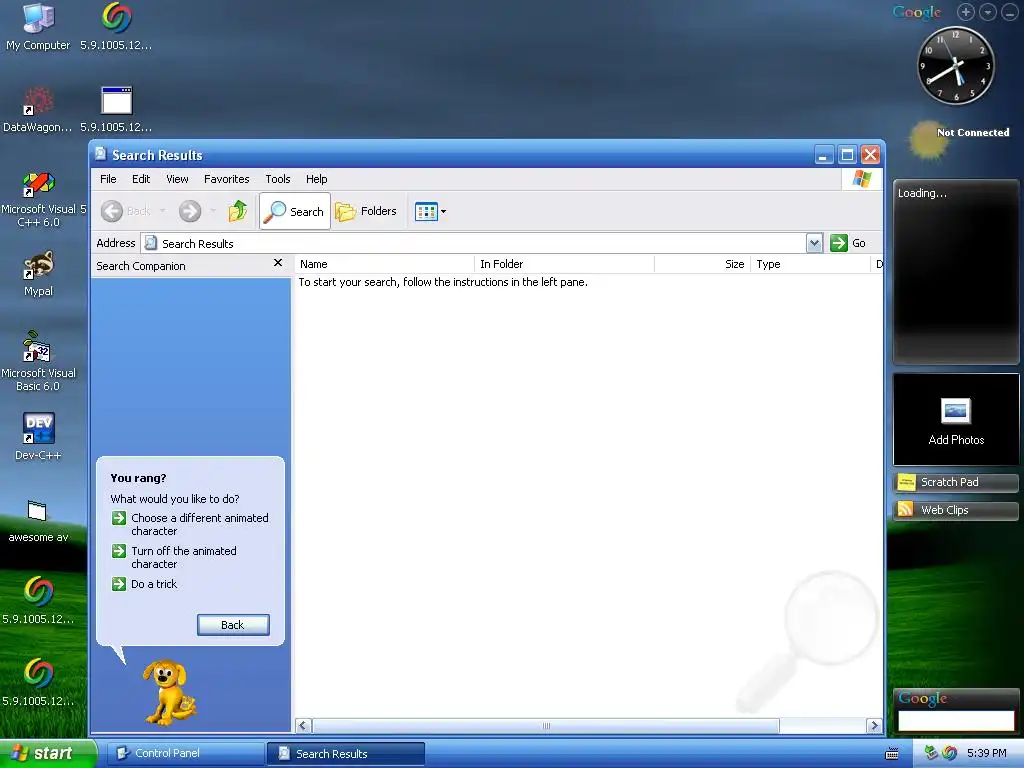Click the Windows logo throbber icon
This screenshot has height=768, width=1024.
point(862,179)
